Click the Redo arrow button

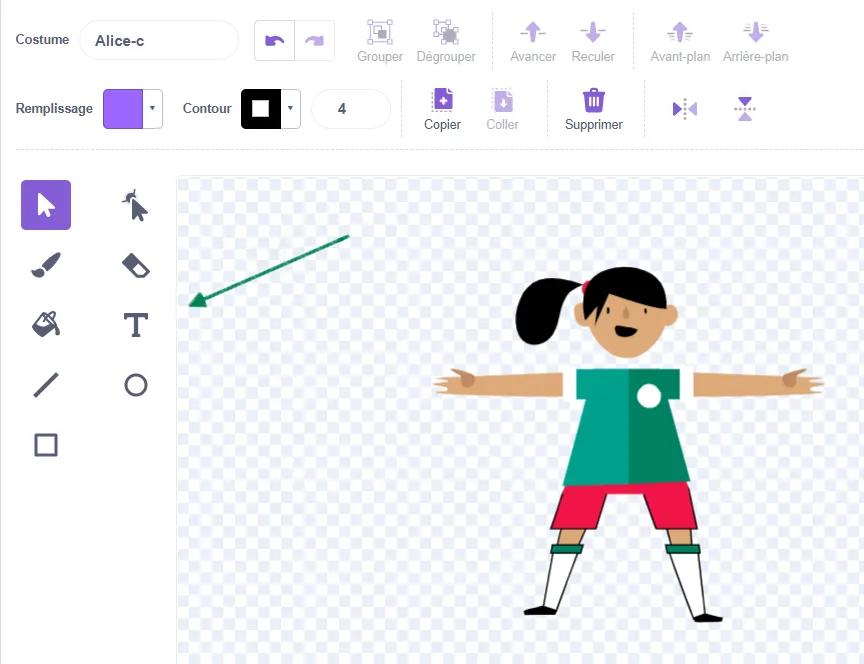[x=314, y=40]
